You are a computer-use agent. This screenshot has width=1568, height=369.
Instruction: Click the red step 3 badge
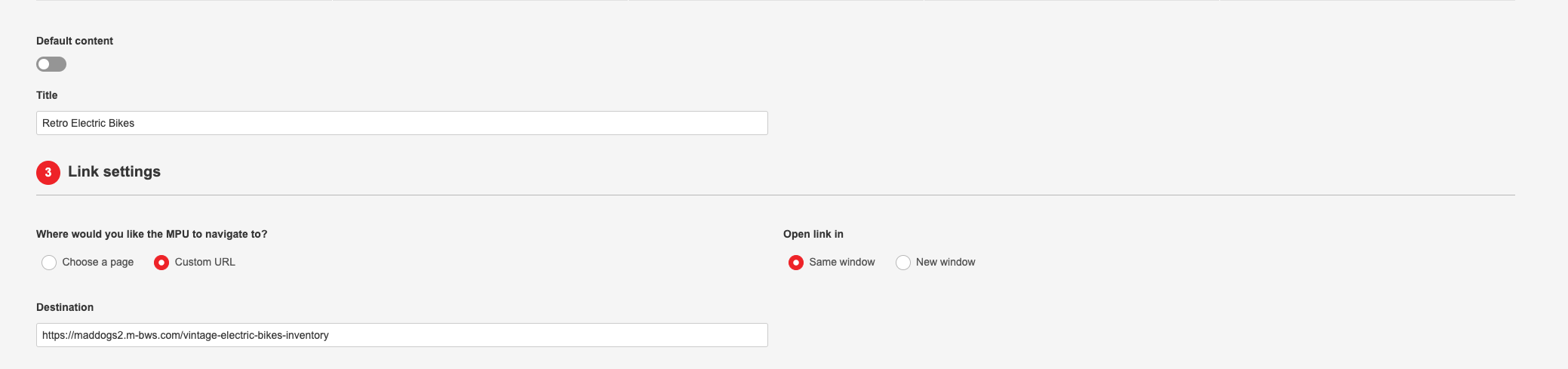[x=48, y=172]
